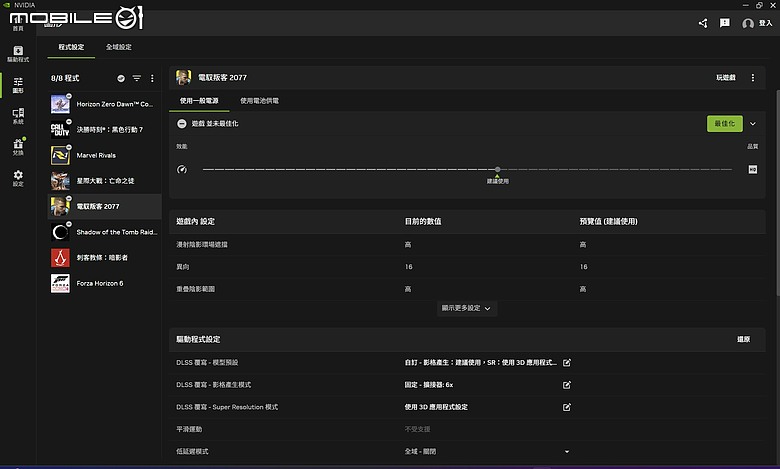Edit the DLSS 覆寫 - 影格產生模式 setting

coord(567,385)
